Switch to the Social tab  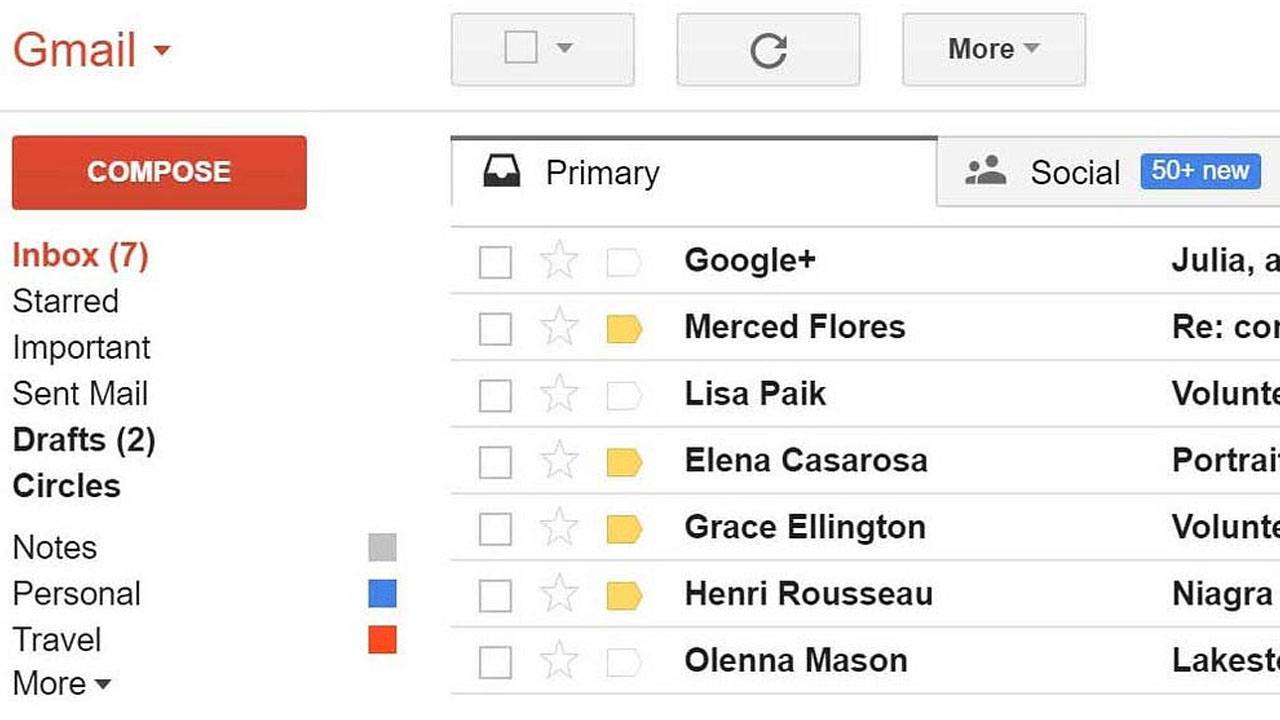click(1076, 172)
